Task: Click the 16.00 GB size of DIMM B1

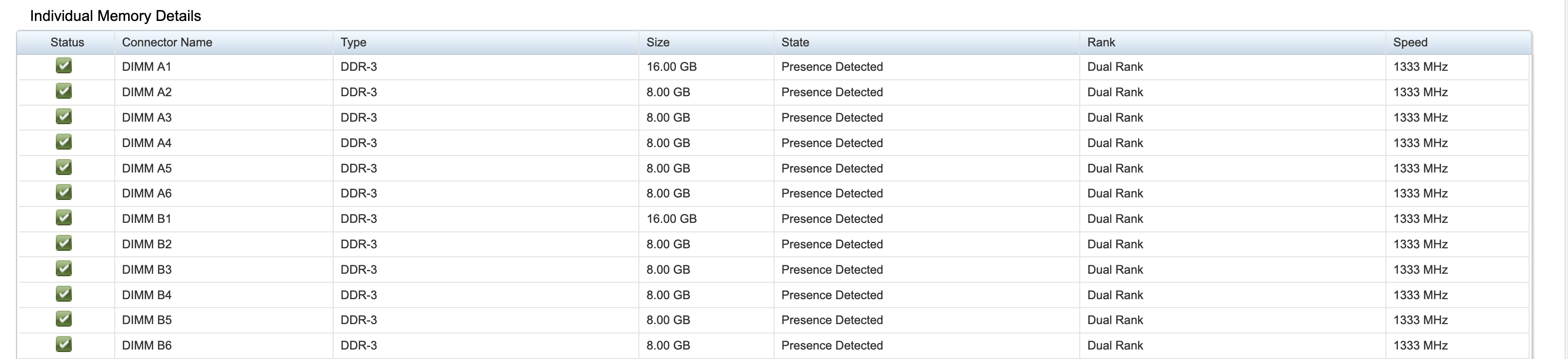Action: (671, 219)
